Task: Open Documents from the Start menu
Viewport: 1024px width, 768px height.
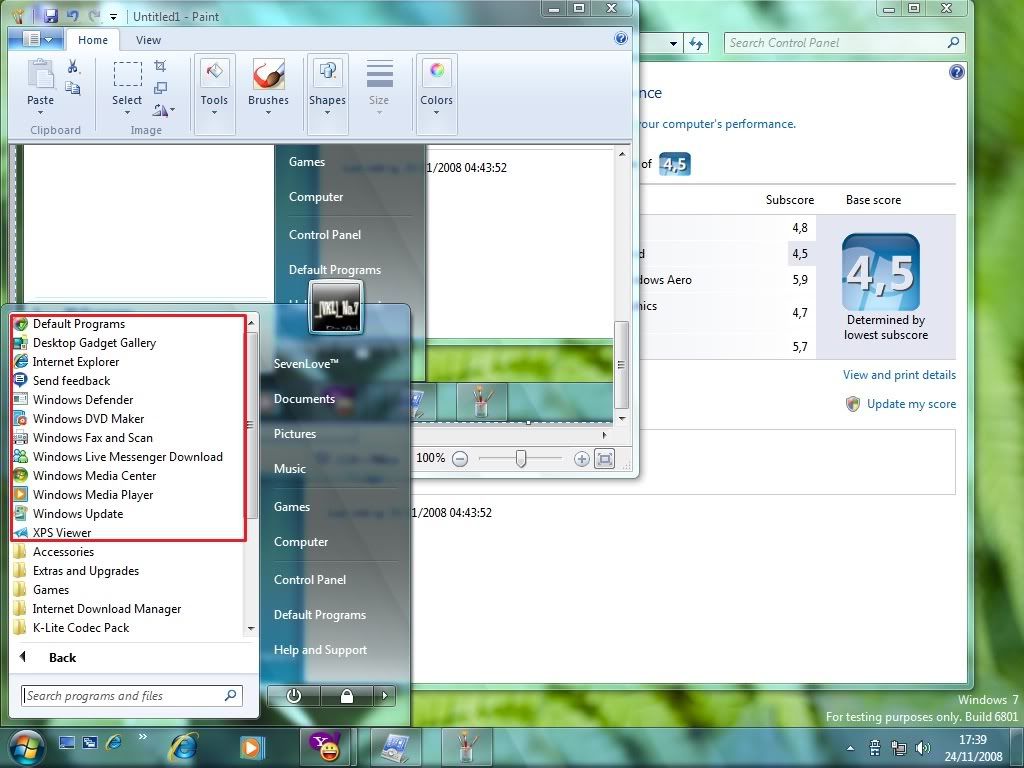Action: [304, 399]
